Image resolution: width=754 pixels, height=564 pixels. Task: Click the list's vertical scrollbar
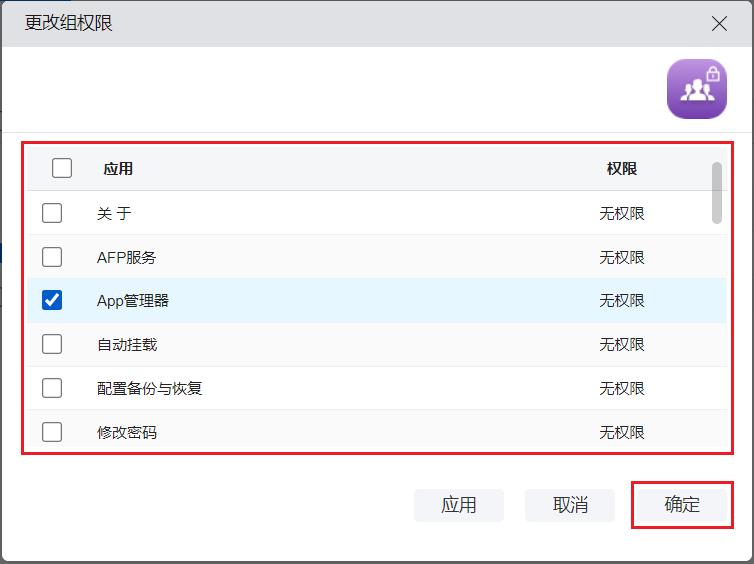(717, 193)
